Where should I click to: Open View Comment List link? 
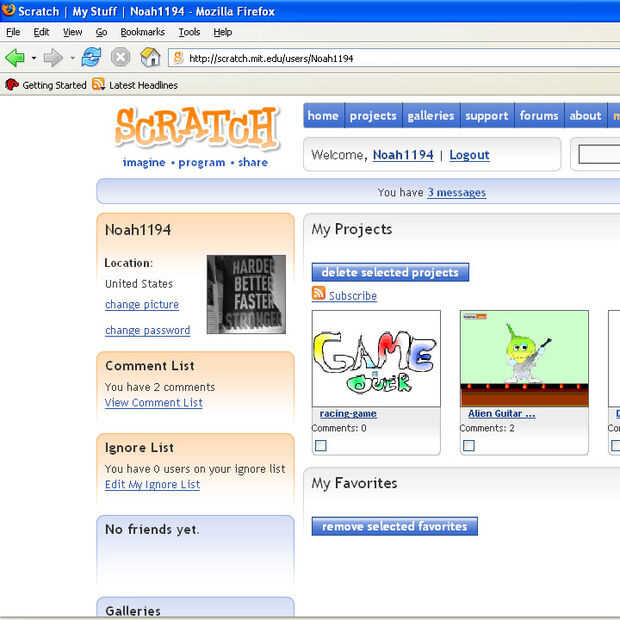tap(154, 403)
